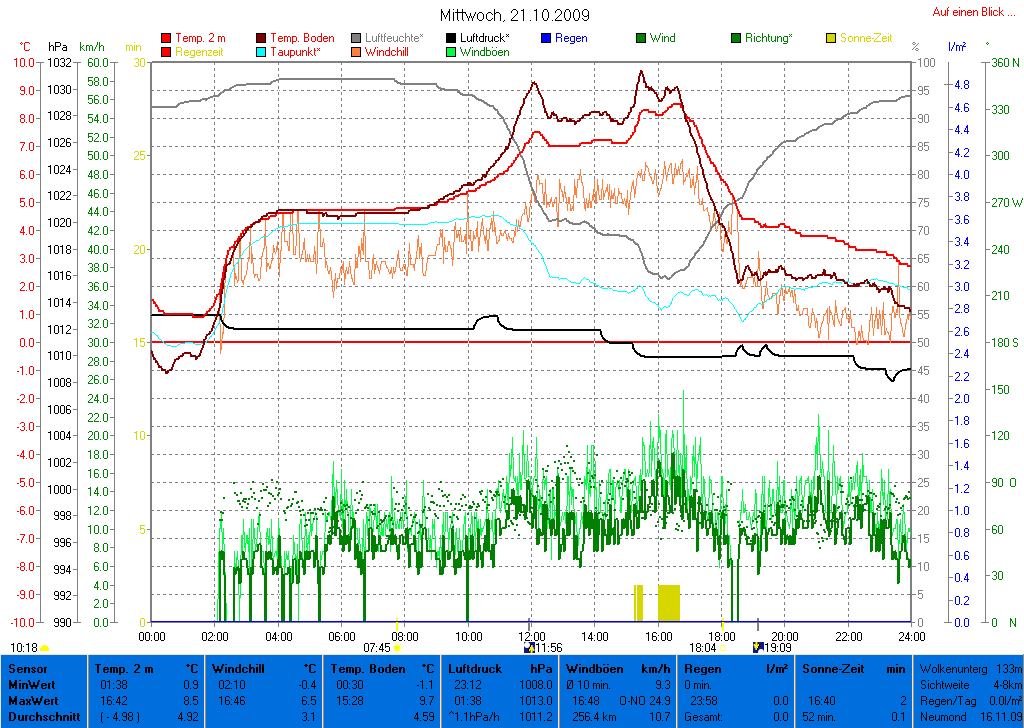1024x728 pixels.
Task: Click the chart title Mittwoch, 21.10.2009
Action: pyautogui.click(x=514, y=16)
